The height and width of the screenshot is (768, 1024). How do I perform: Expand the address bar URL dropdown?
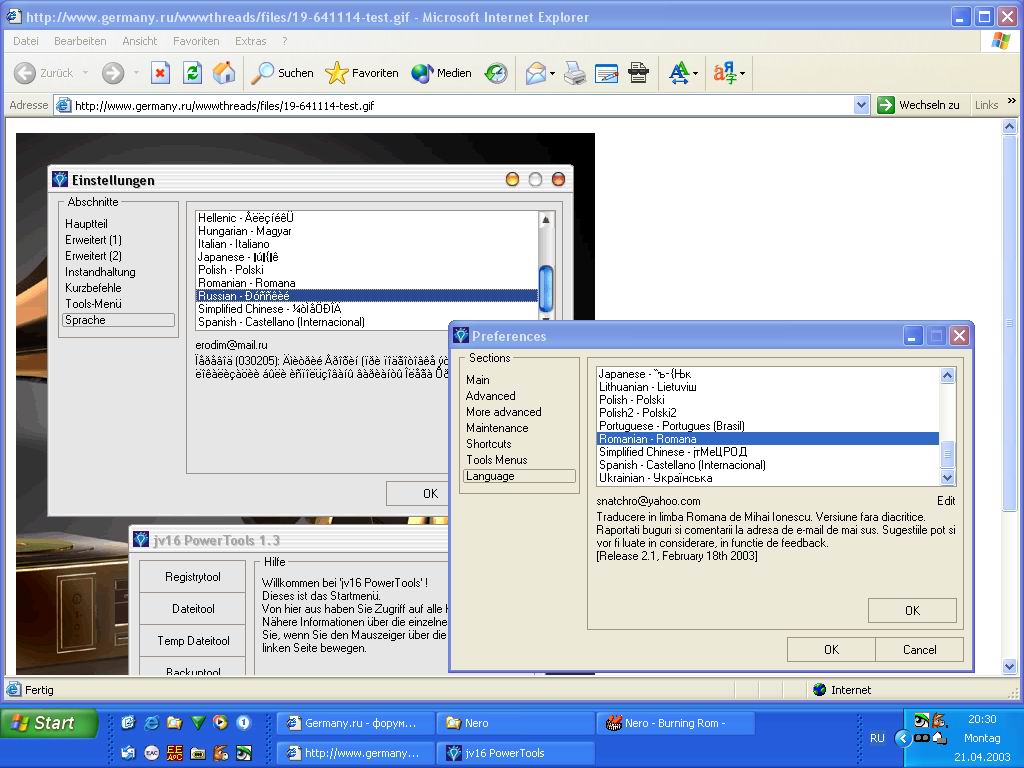[862, 105]
